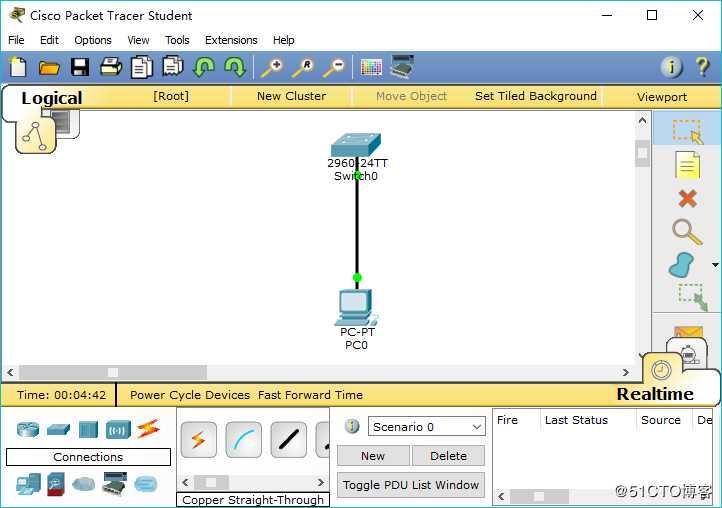This screenshot has height=508, width=722.
Task: Save using the floppy disk icon
Action: tap(80, 67)
